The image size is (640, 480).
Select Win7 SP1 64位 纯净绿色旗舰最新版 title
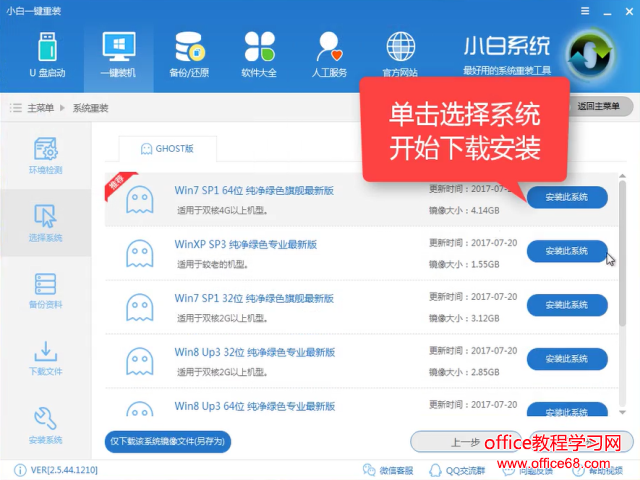coord(254,191)
